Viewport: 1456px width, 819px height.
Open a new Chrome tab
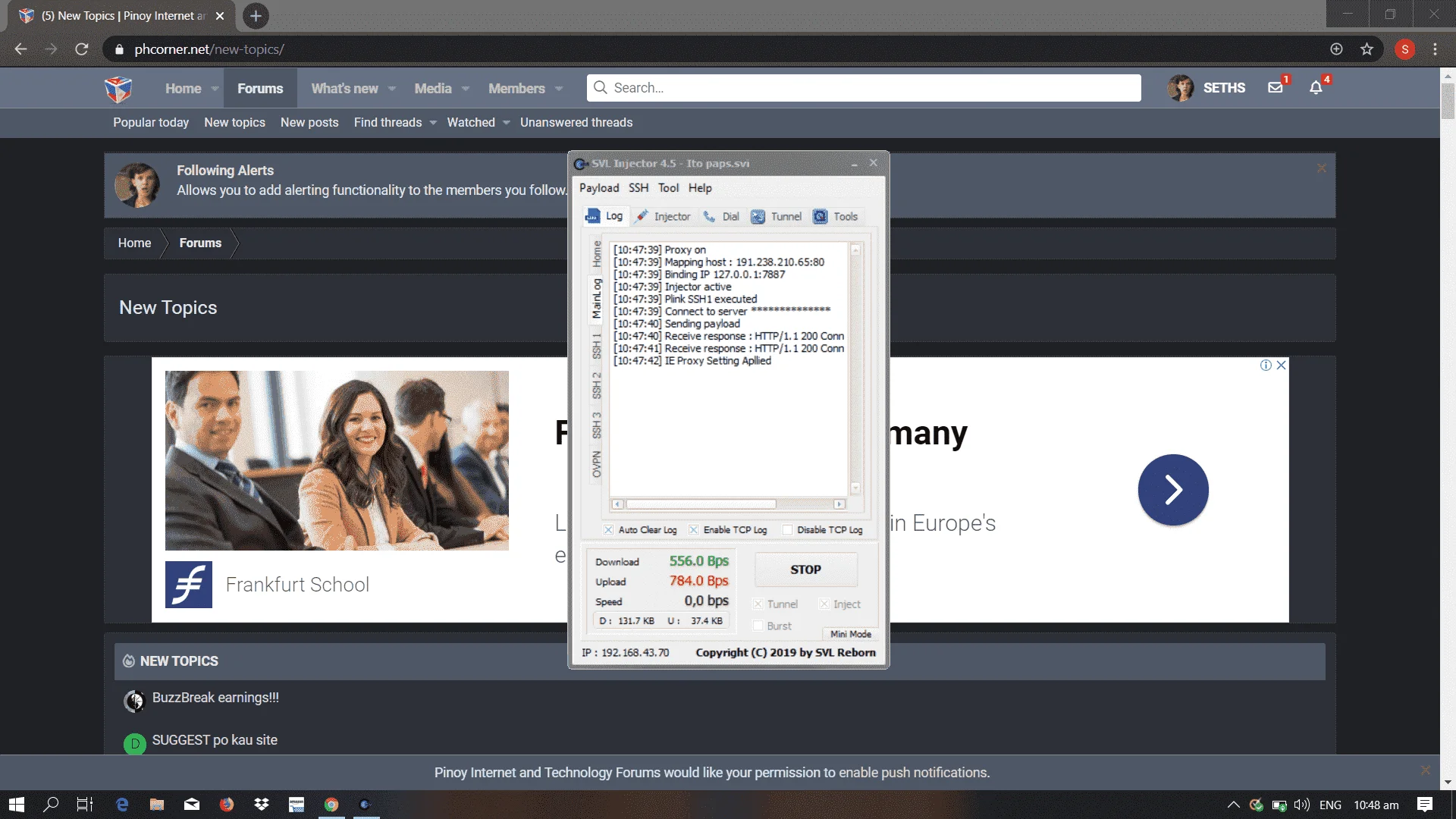click(256, 16)
